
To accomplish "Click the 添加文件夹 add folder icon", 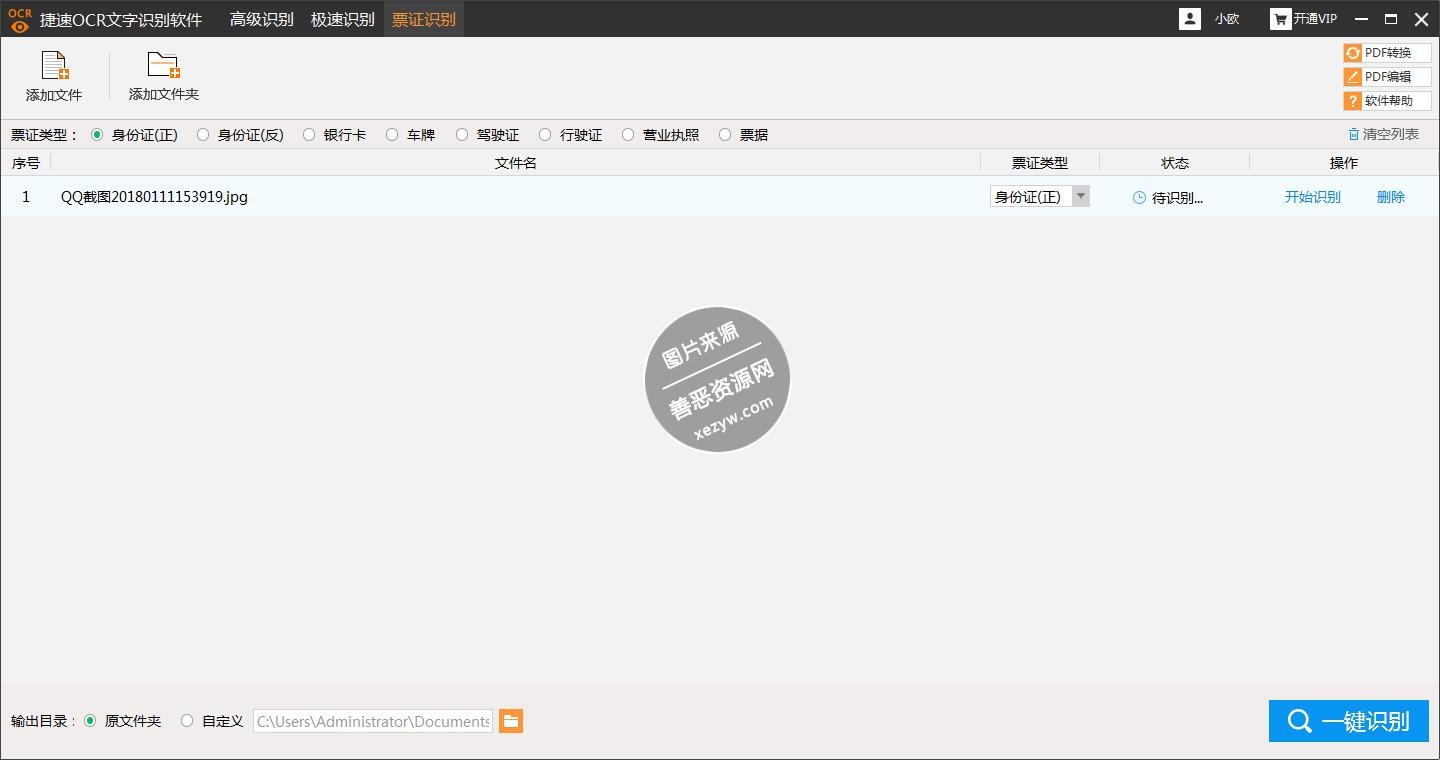I will (x=163, y=66).
